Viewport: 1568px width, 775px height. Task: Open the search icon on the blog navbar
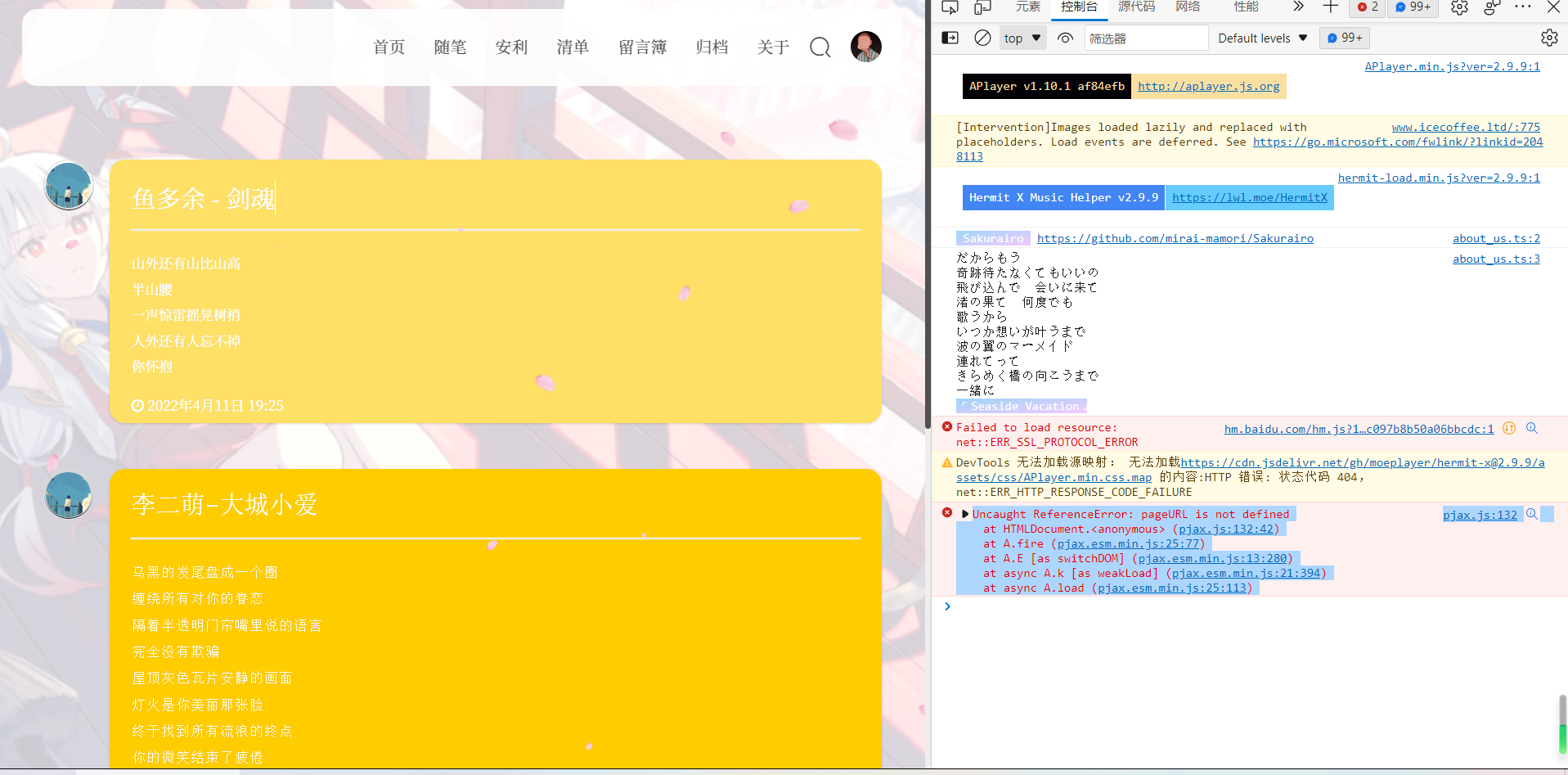coord(820,47)
